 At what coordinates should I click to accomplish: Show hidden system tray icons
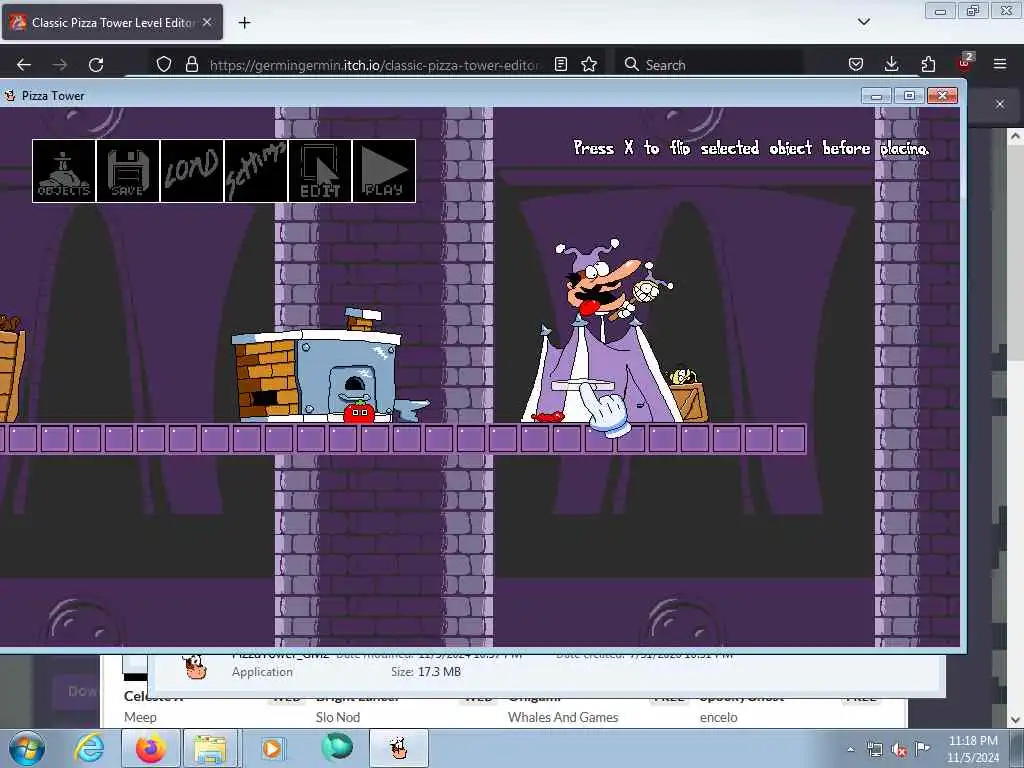[x=850, y=750]
